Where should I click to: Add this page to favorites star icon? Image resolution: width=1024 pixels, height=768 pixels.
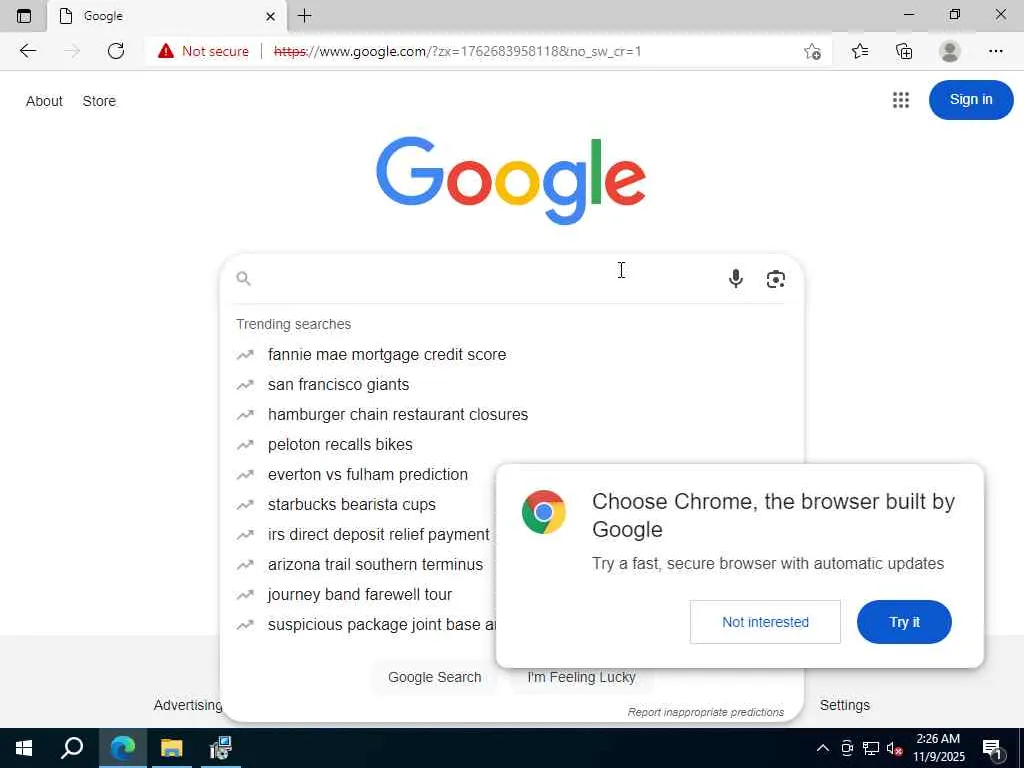(812, 51)
